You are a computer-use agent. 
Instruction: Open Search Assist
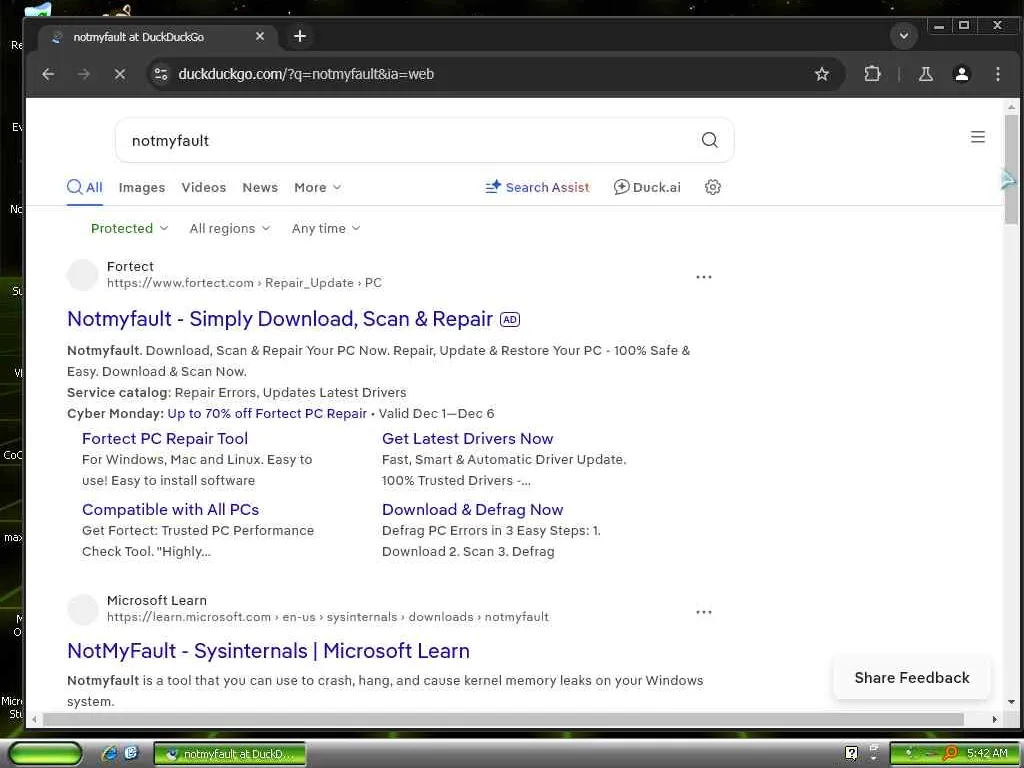537,187
